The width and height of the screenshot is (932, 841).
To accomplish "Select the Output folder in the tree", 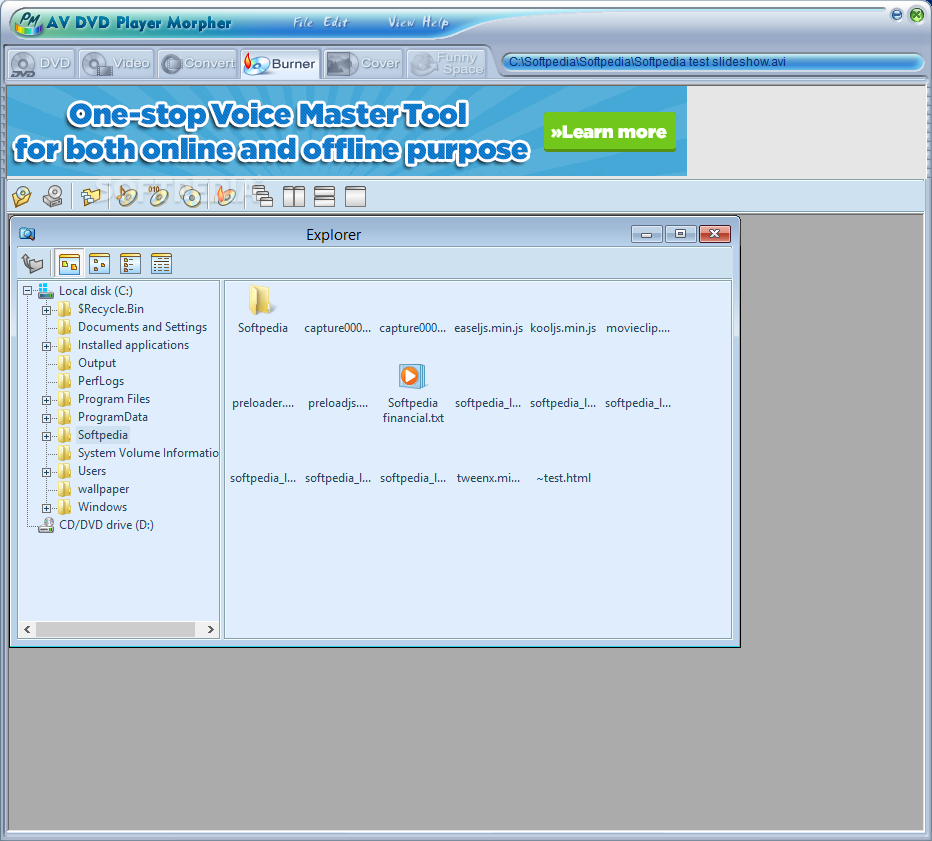I will [x=97, y=363].
